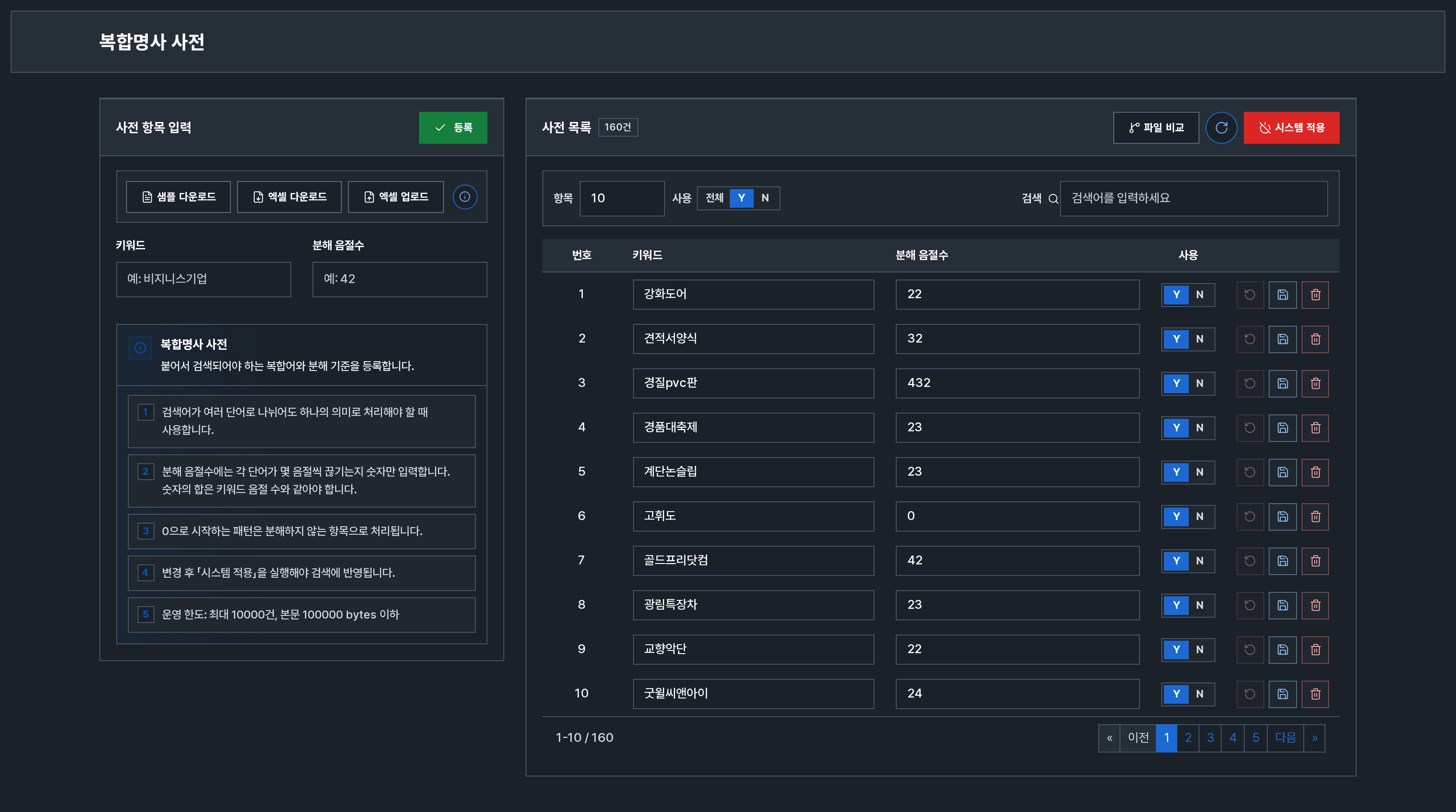1456x812 pixels.
Task: Edit the 고휘도 keyword field
Action: pos(753,516)
